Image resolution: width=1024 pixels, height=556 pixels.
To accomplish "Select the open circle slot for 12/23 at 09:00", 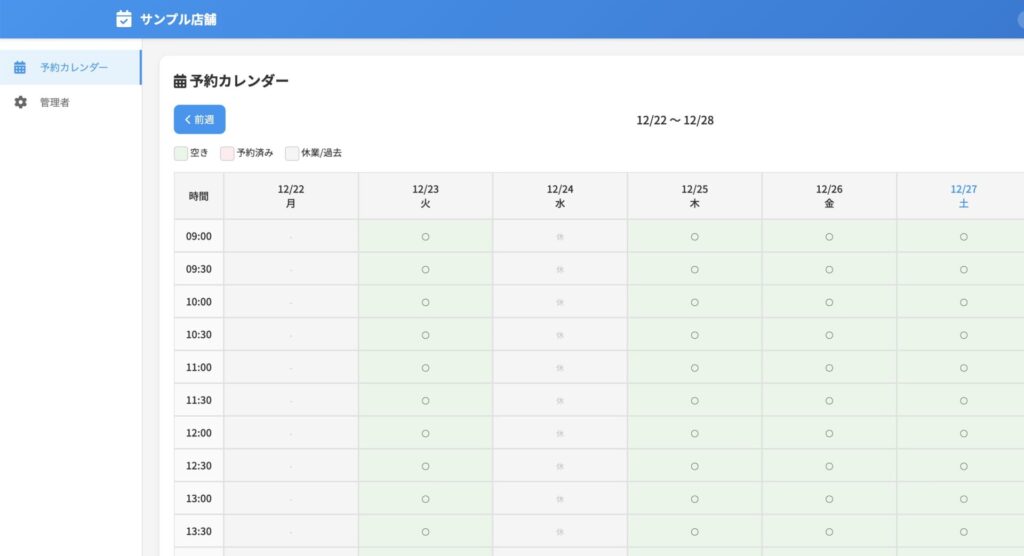I will pyautogui.click(x=425, y=237).
